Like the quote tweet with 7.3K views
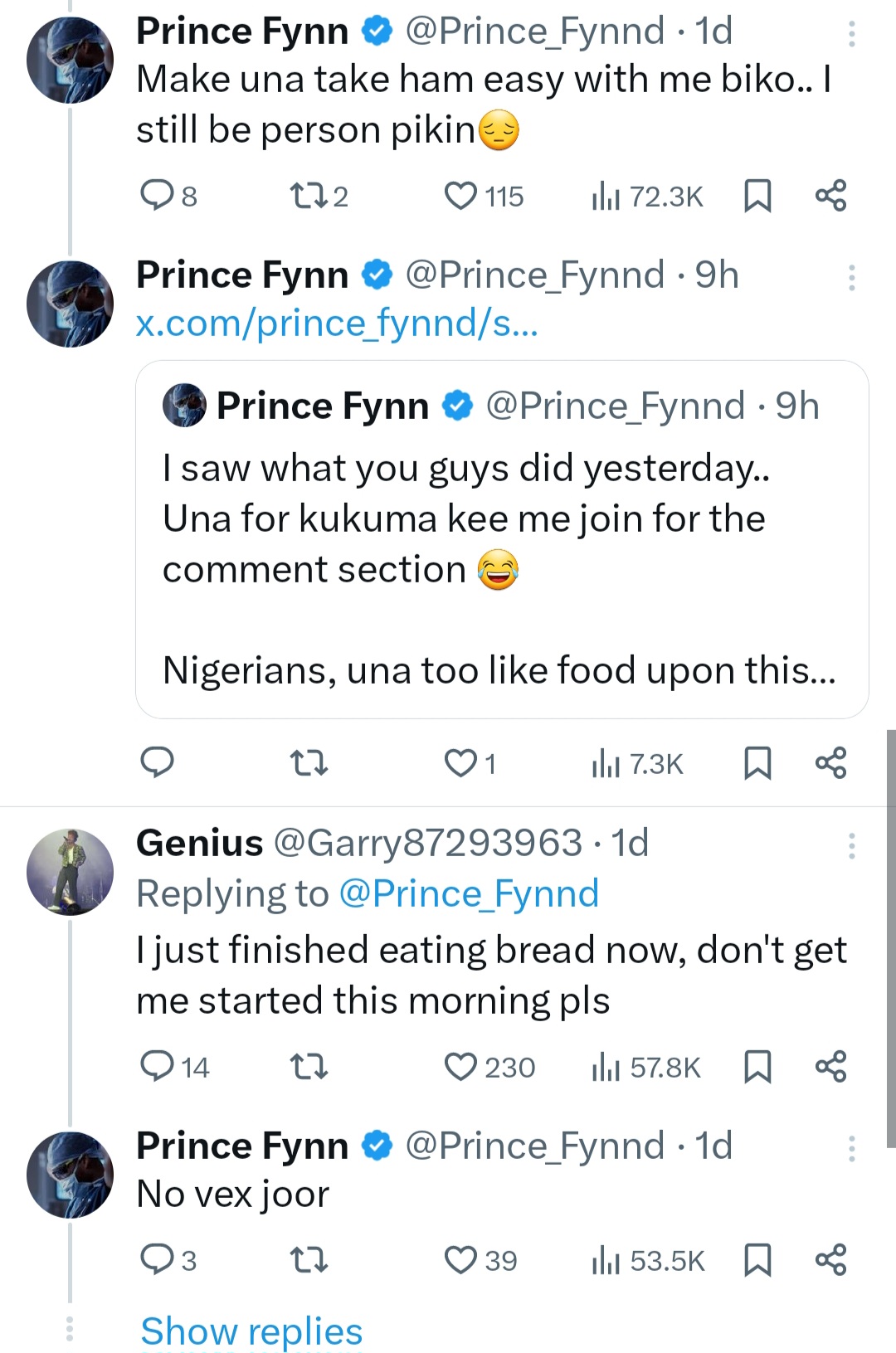 tap(461, 763)
